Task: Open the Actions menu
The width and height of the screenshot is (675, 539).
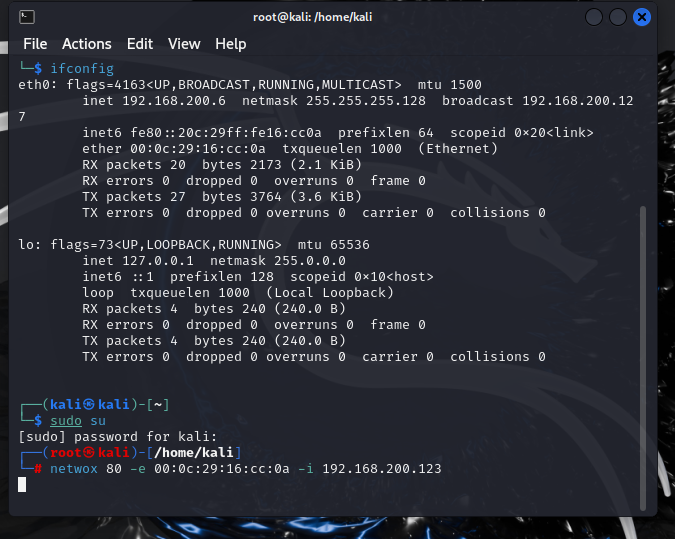Action: pyautogui.click(x=87, y=44)
